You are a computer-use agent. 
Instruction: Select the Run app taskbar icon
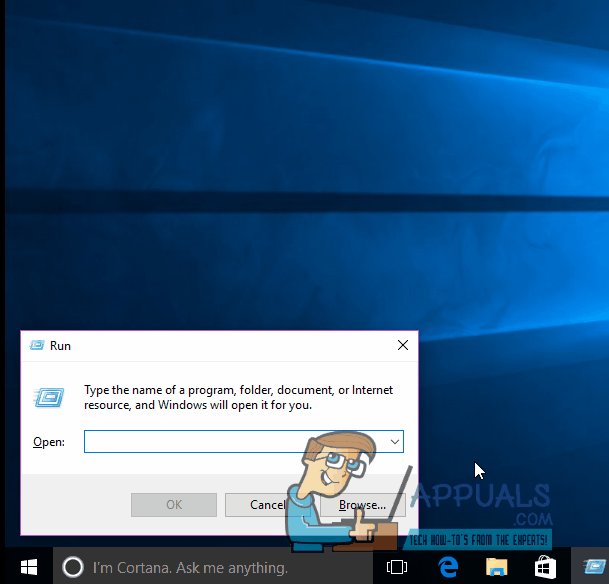[x=593, y=567]
